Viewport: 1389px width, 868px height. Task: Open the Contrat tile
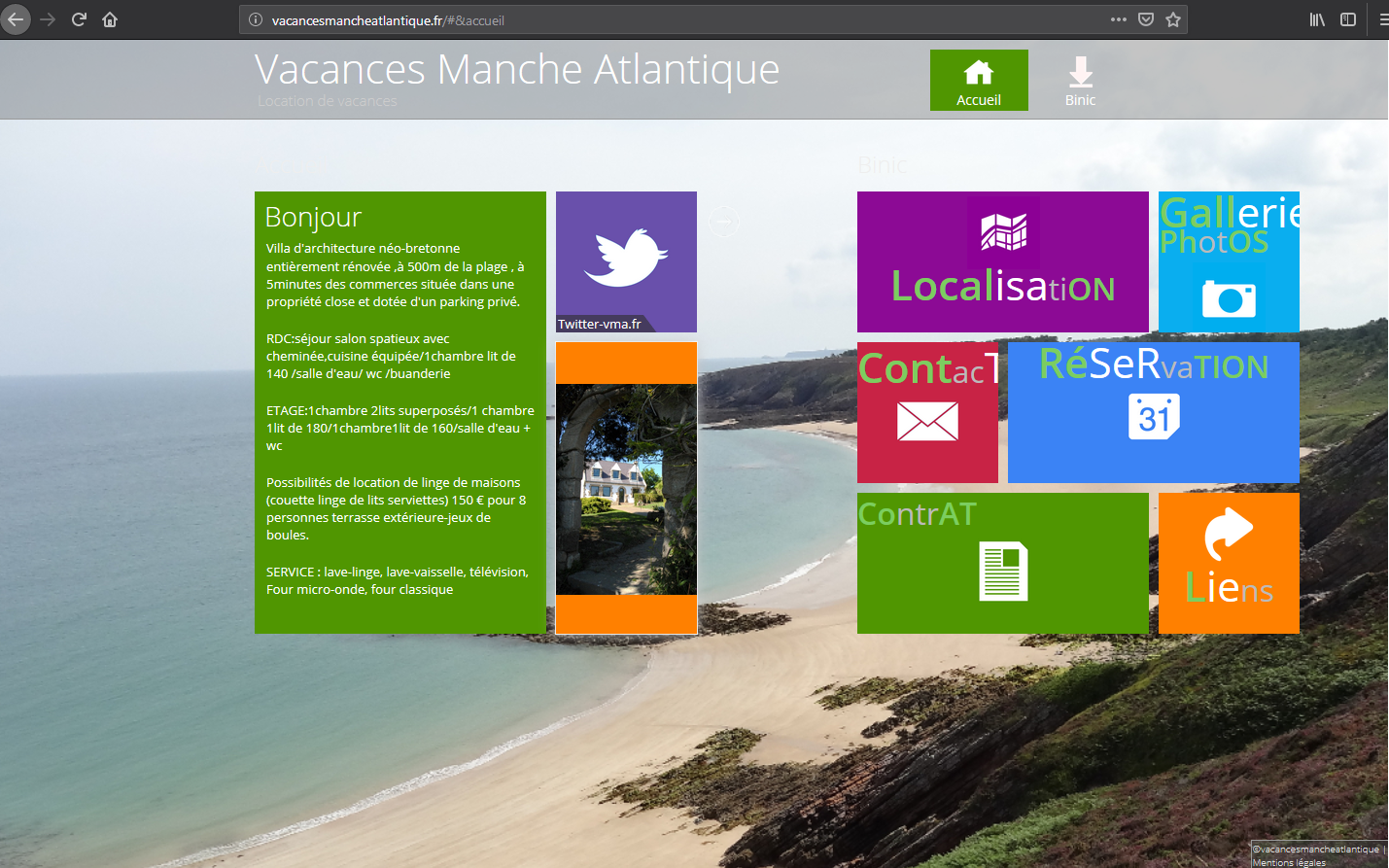click(1003, 563)
